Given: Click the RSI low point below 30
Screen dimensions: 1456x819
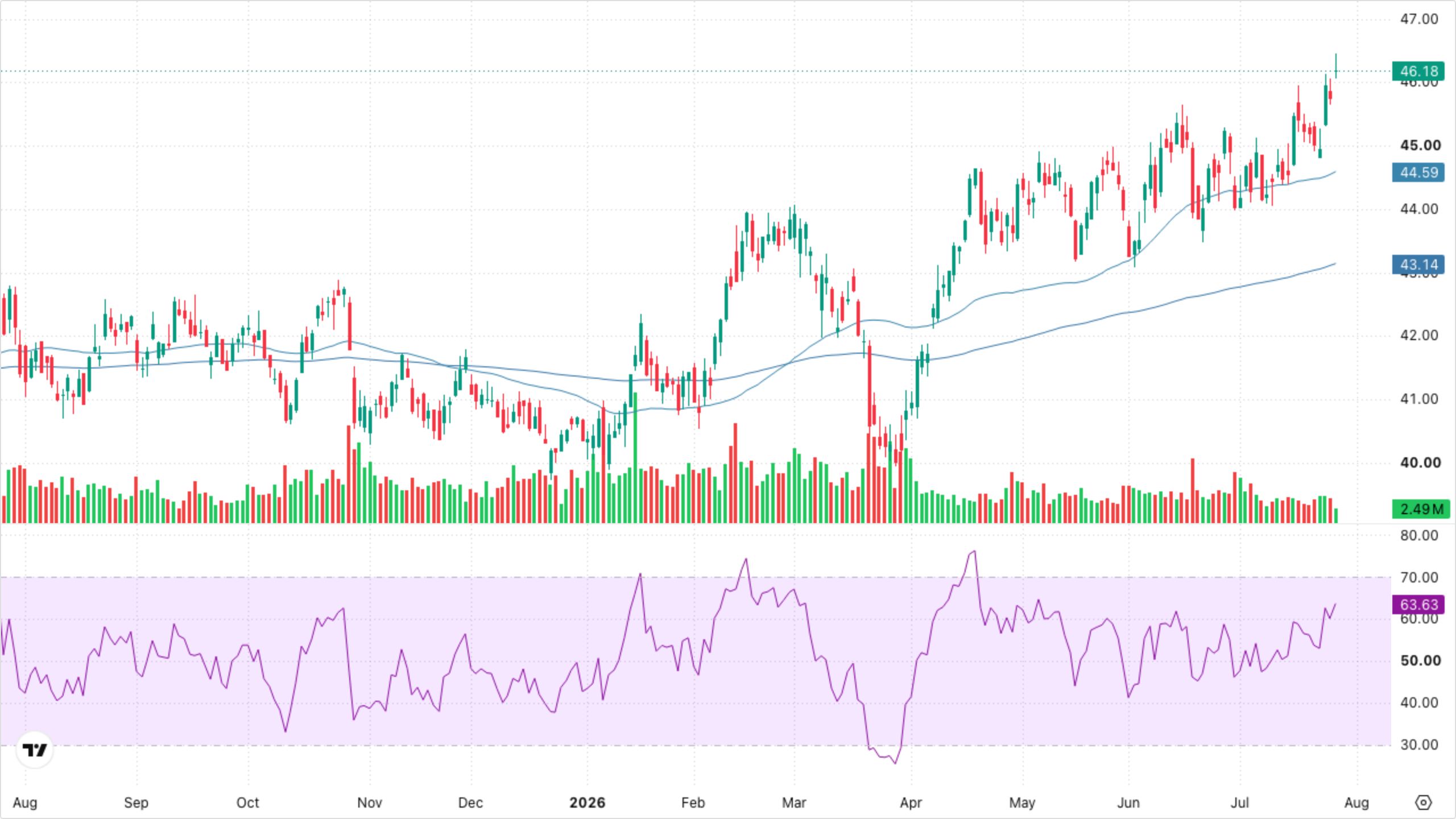Looking at the screenshot, I should pyautogui.click(x=896, y=763).
